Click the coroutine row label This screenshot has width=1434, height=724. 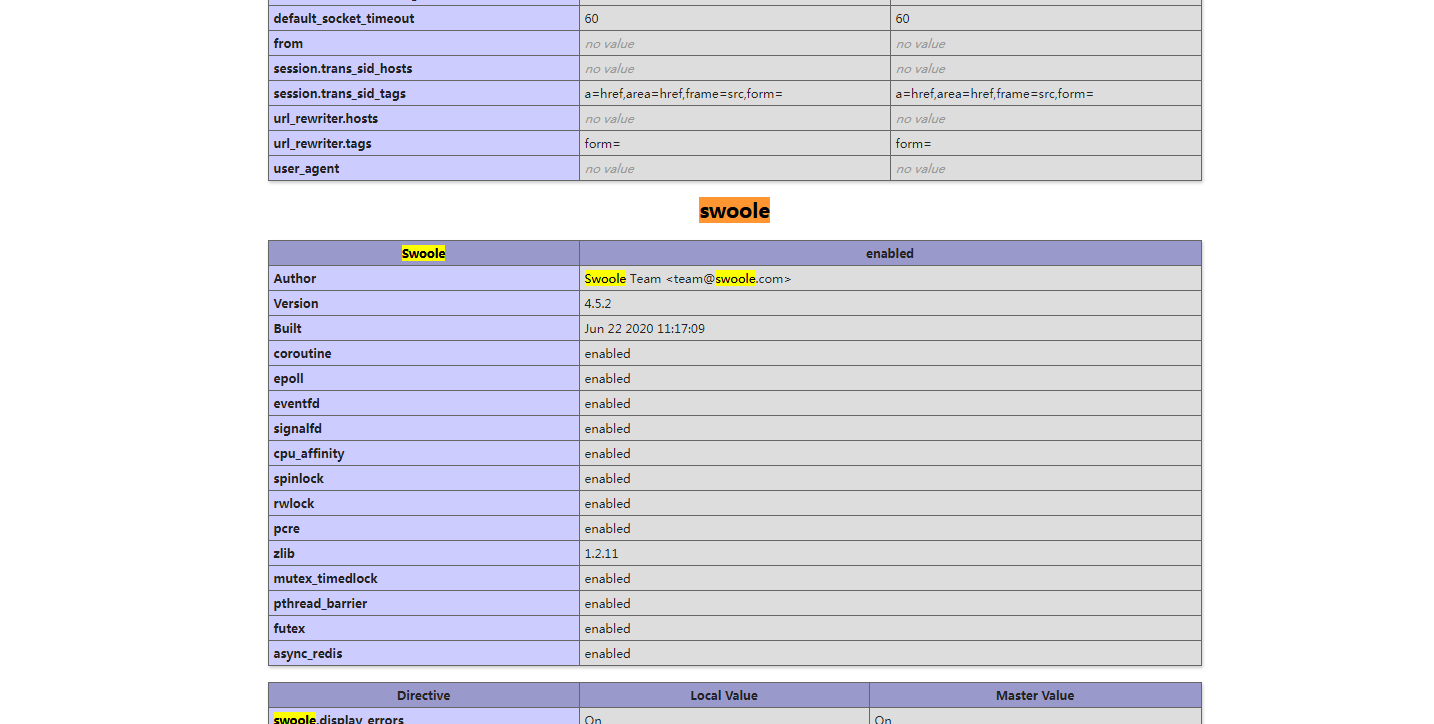coord(302,354)
